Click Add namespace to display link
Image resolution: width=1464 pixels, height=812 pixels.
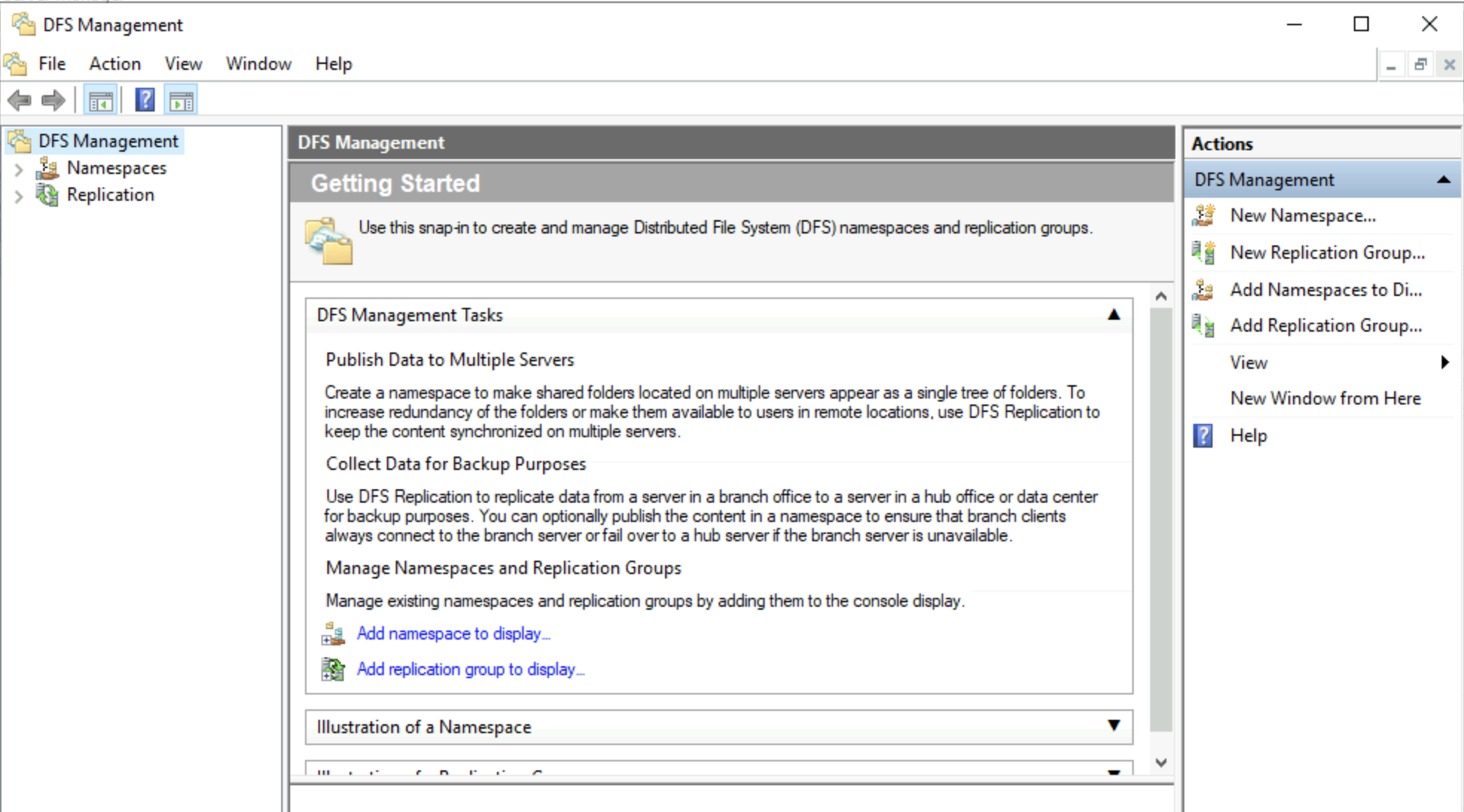point(452,633)
